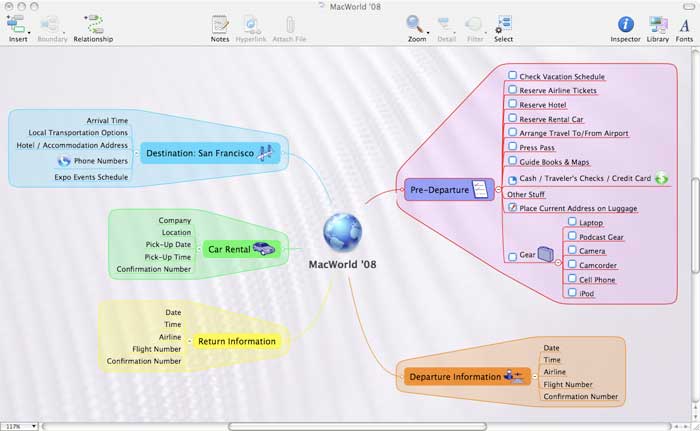Screen dimensions: 700x431
Task: Click the checklist icon on Pre-Departure
Action: [x=480, y=189]
